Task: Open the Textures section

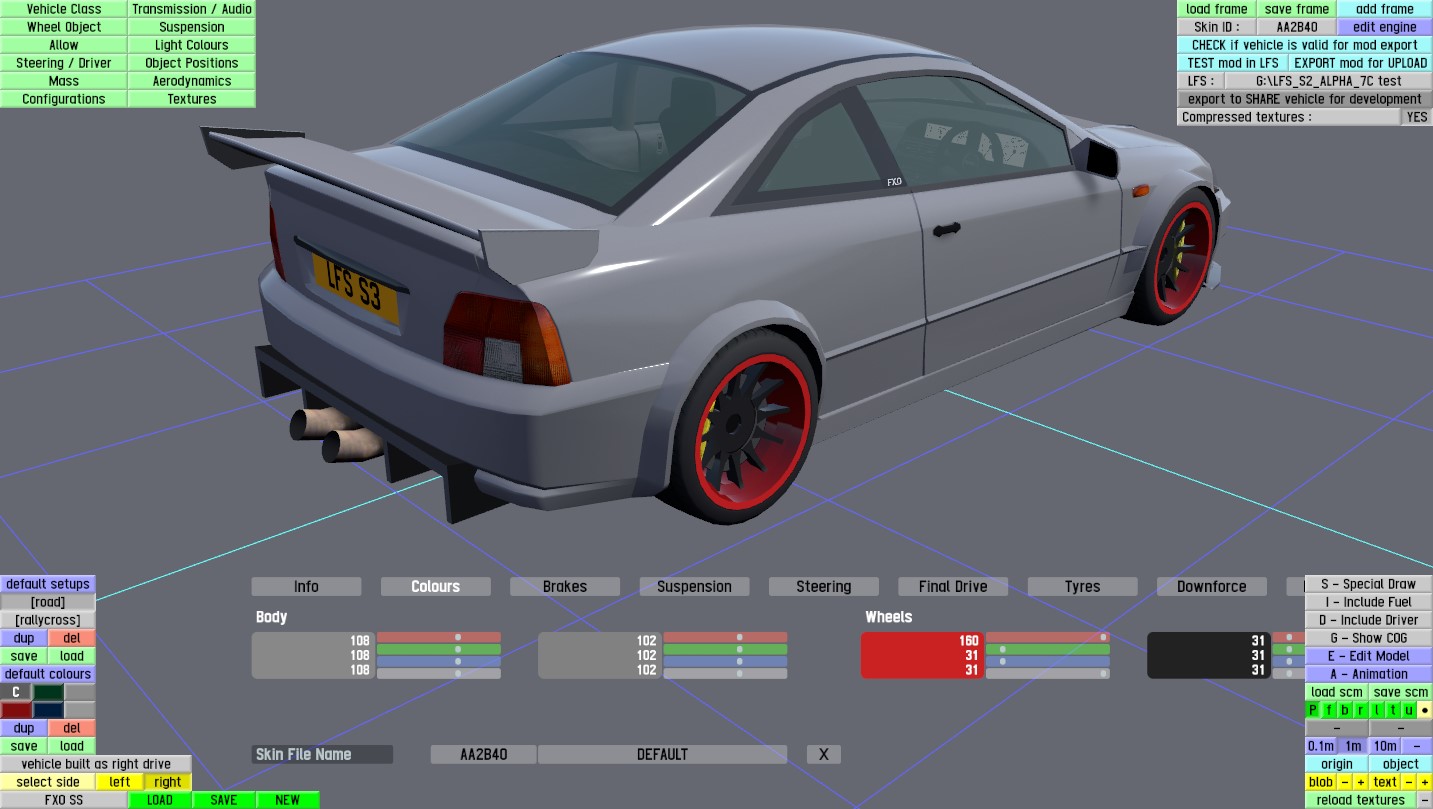Action: tap(192, 99)
